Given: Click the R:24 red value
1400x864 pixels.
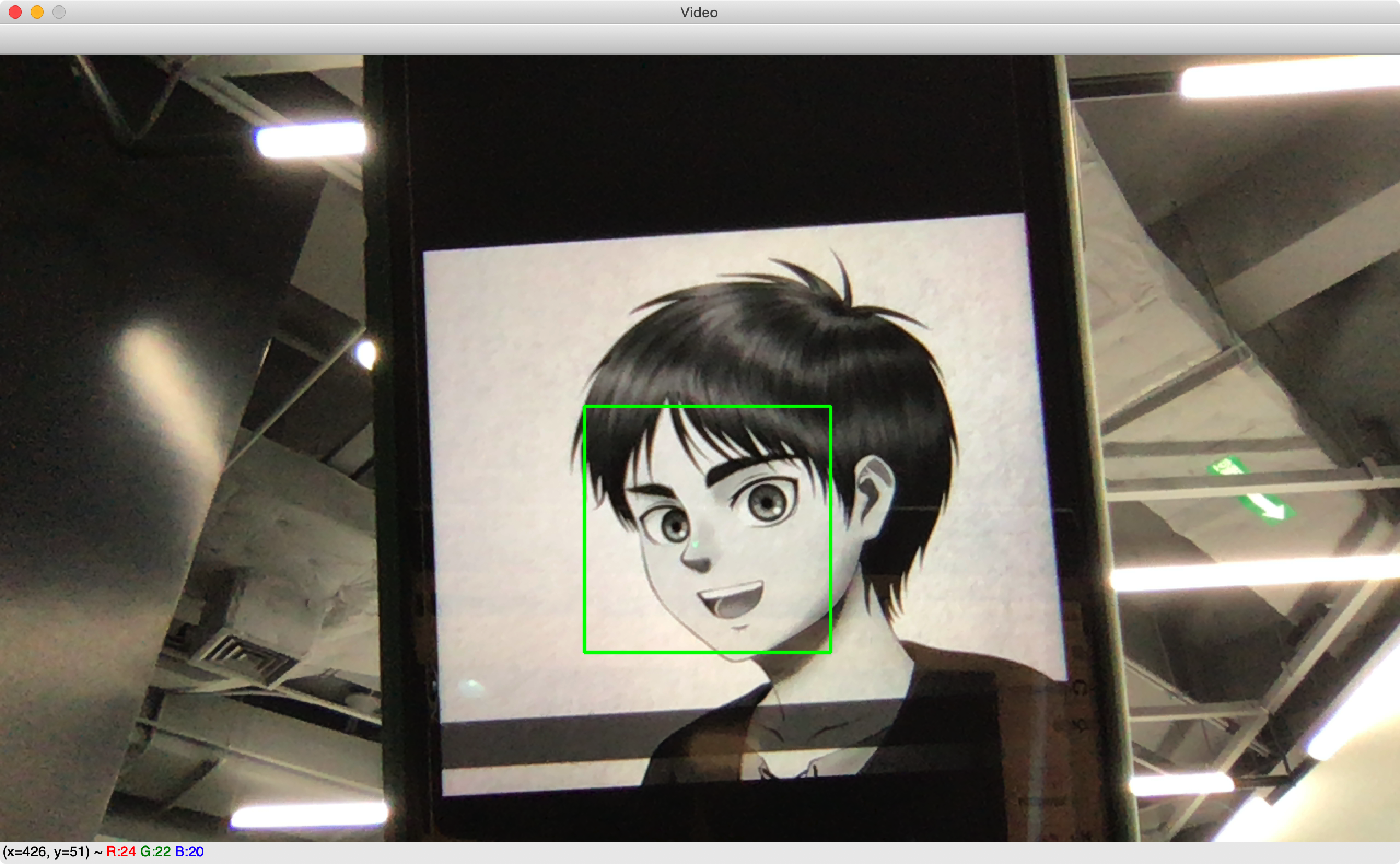Looking at the screenshot, I should pos(120,851).
